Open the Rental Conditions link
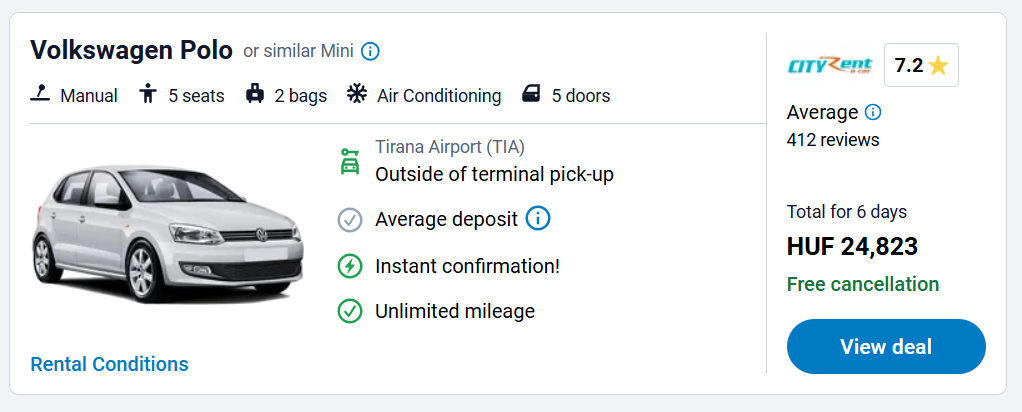This screenshot has height=412, width=1022. (x=109, y=364)
